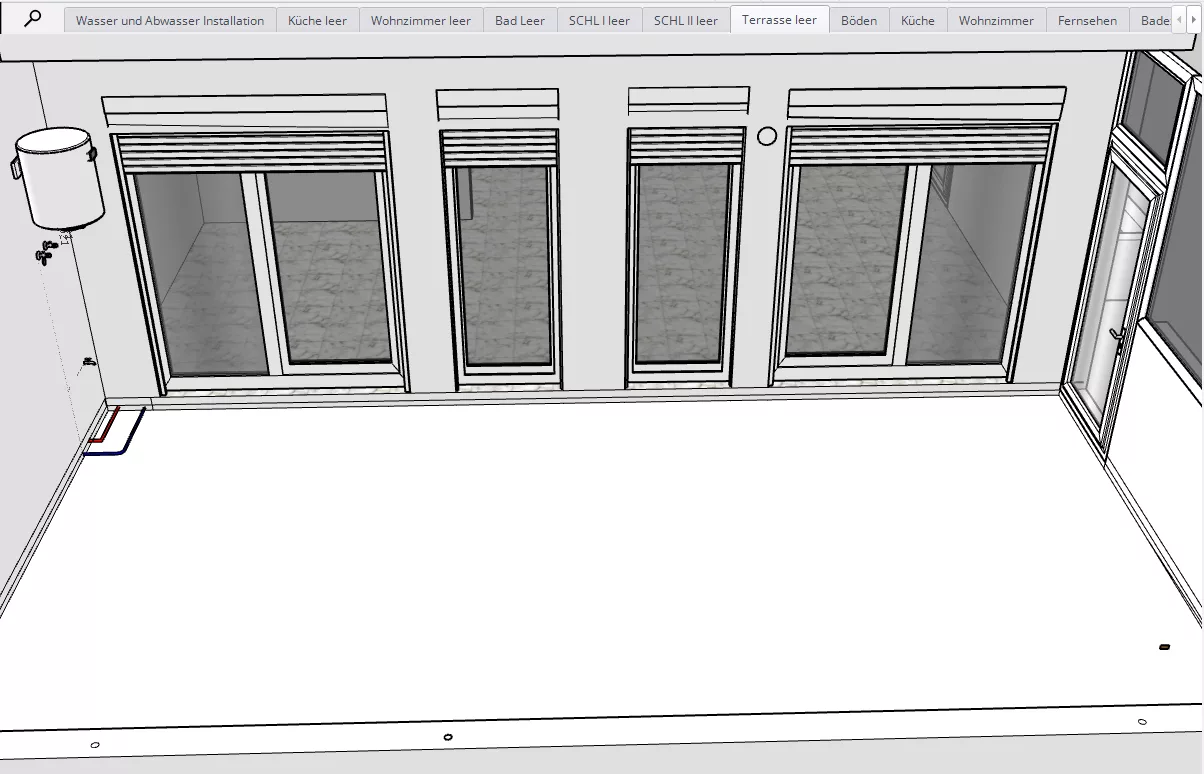This screenshot has height=774, width=1204.
Task: Open the Wasser und Abwasser Installation scene
Action: (170, 20)
